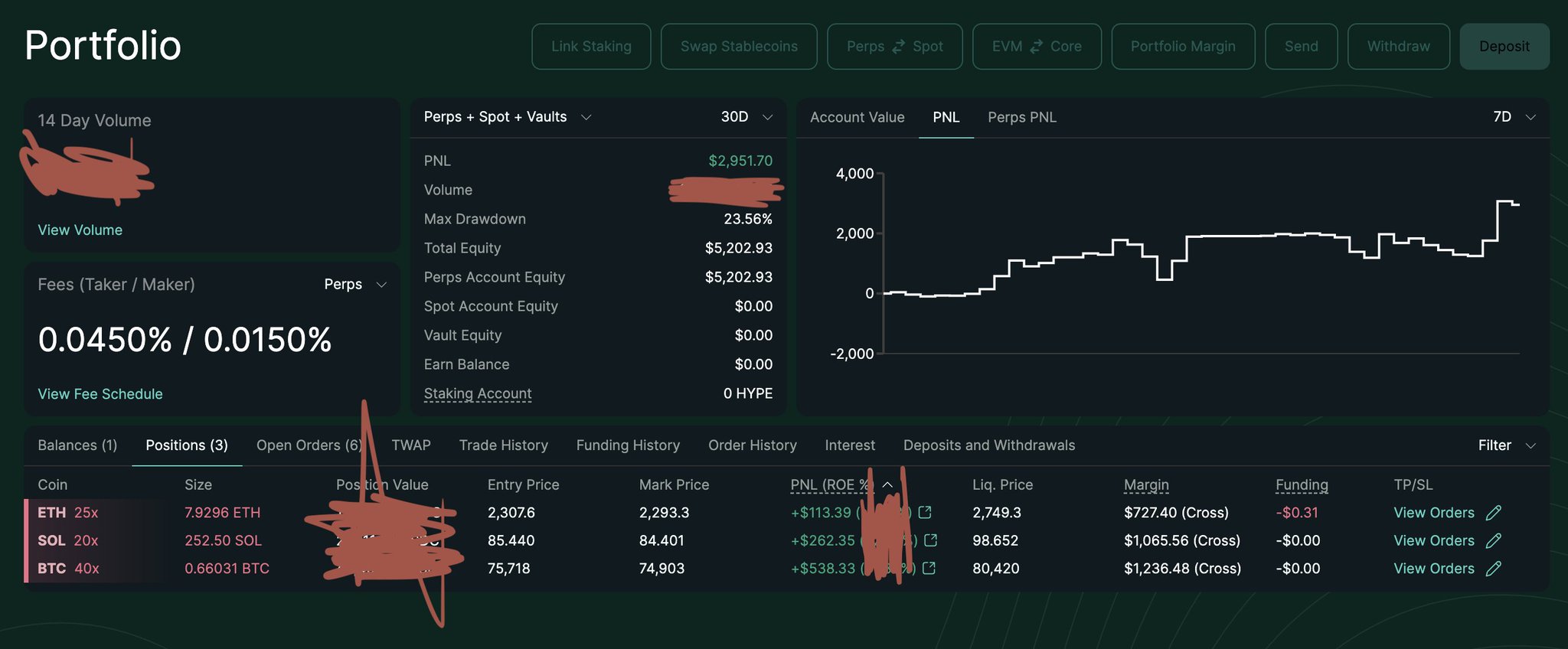Click the 0.66031 BTC size value

227,569
